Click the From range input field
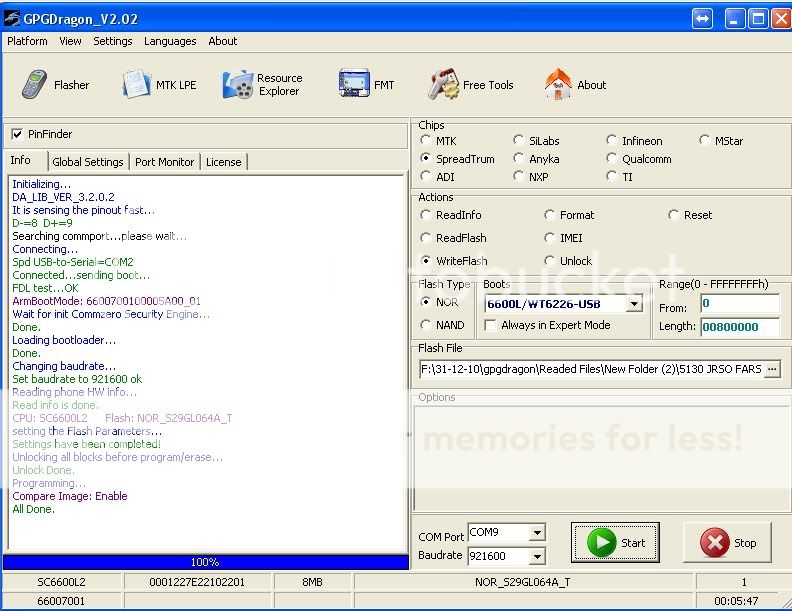Screen dimensions: 792x611 pos(740,303)
